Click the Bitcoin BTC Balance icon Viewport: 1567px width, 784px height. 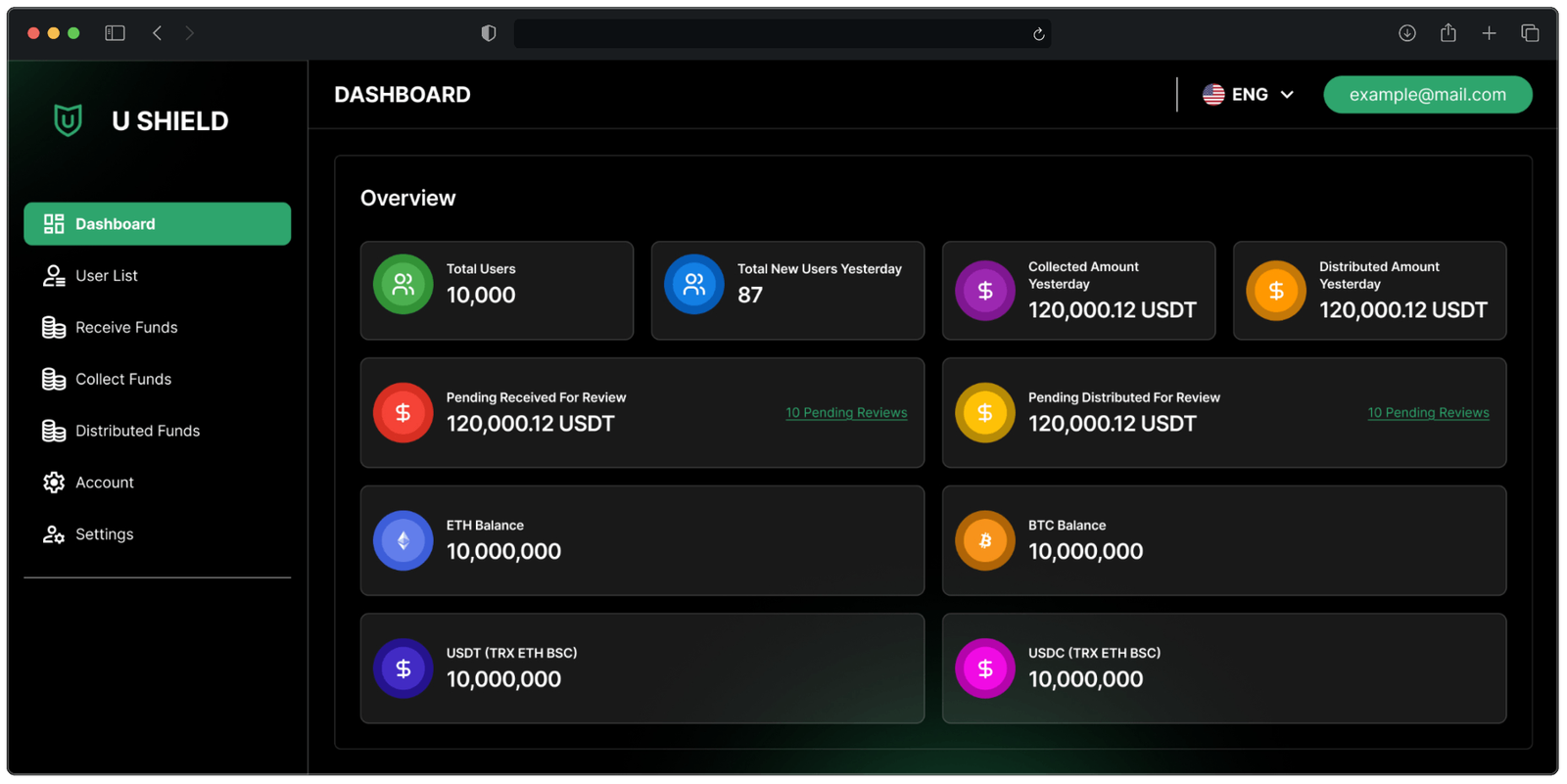pyautogui.click(x=984, y=540)
